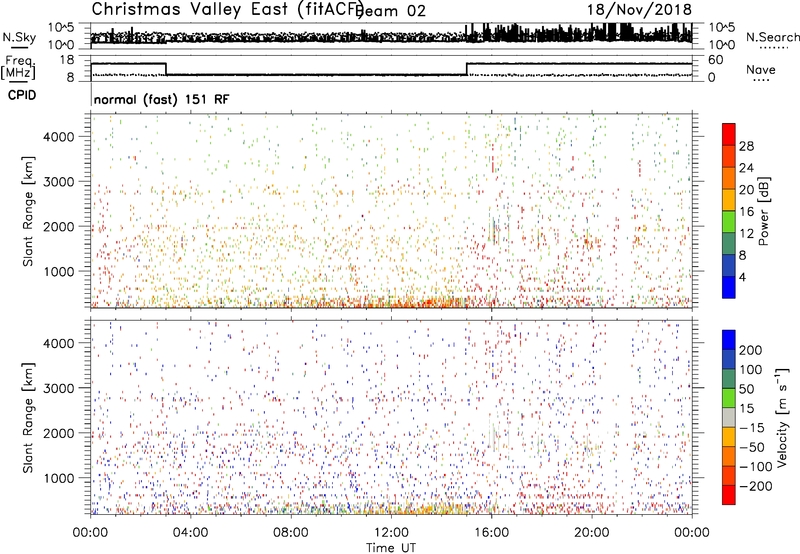
Task: Select the "Time UT" axis title
Action: click(x=391, y=547)
